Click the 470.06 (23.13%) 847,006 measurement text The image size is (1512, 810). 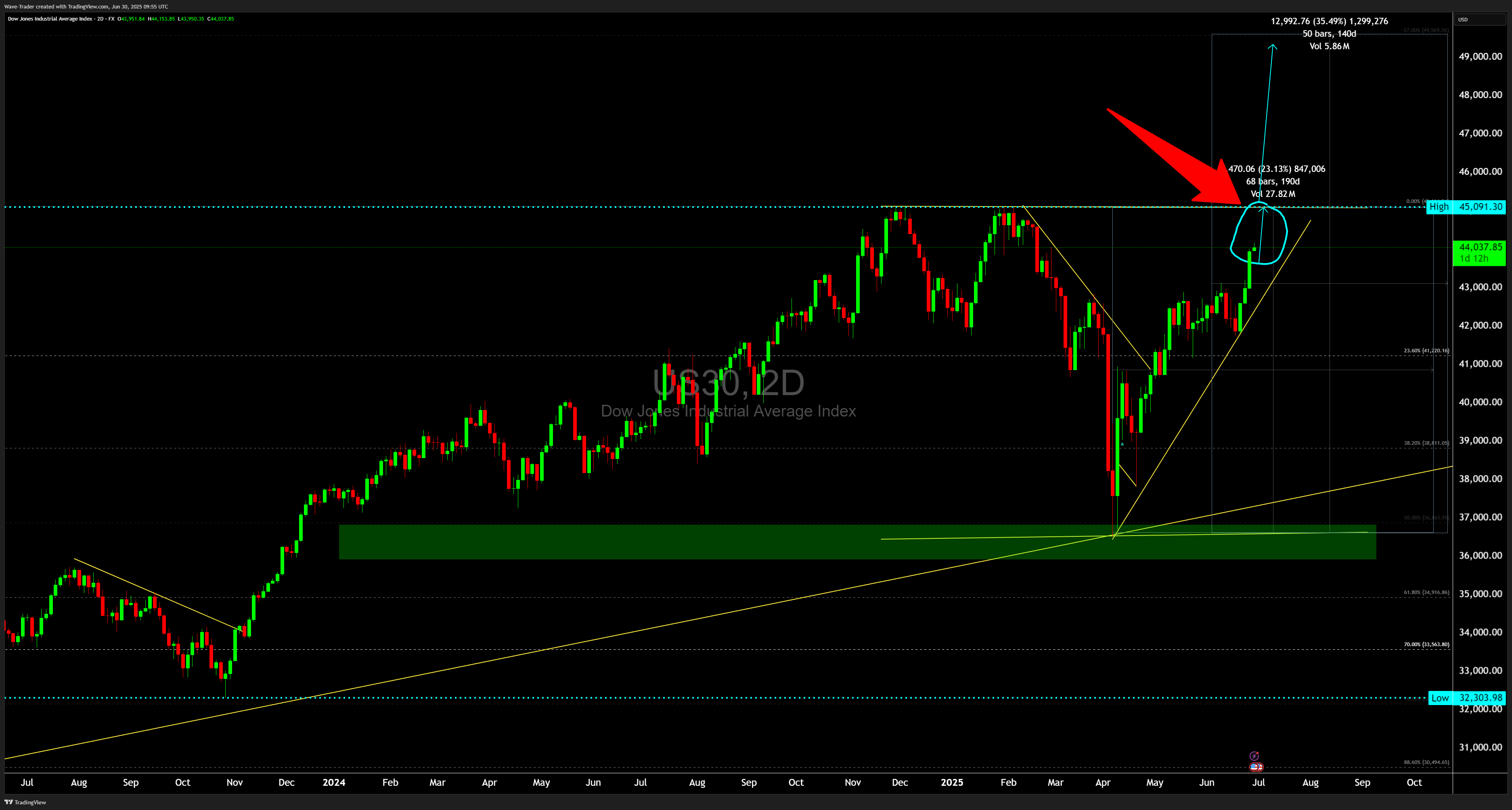click(x=1277, y=169)
